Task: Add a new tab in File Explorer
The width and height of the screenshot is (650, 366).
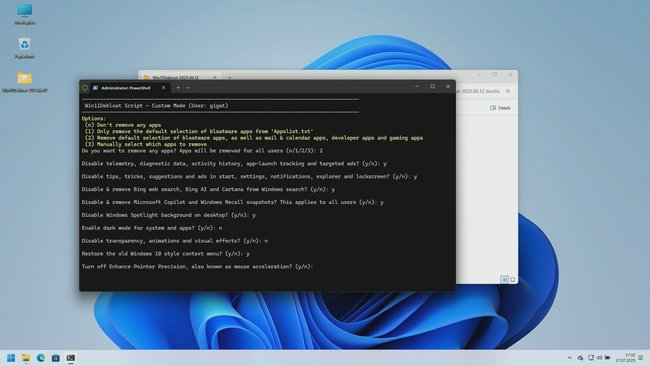Action: 229,77
